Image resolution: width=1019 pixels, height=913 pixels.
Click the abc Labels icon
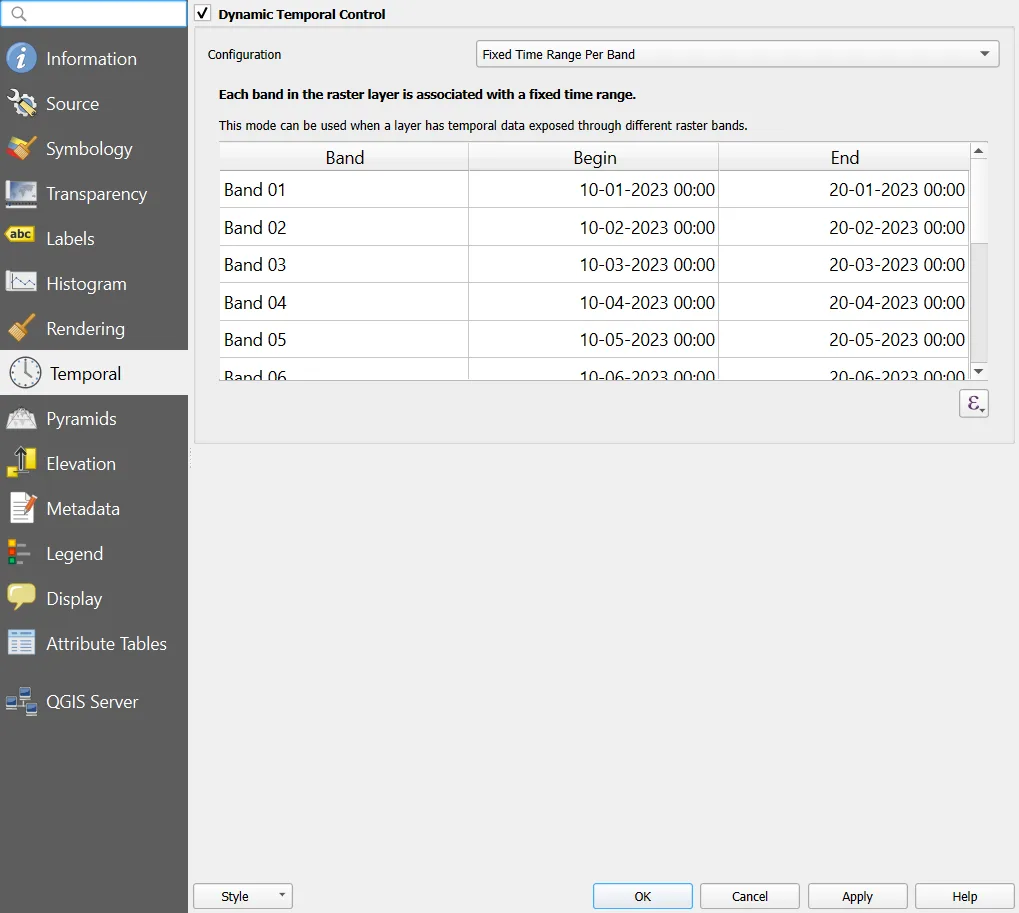(x=20, y=235)
